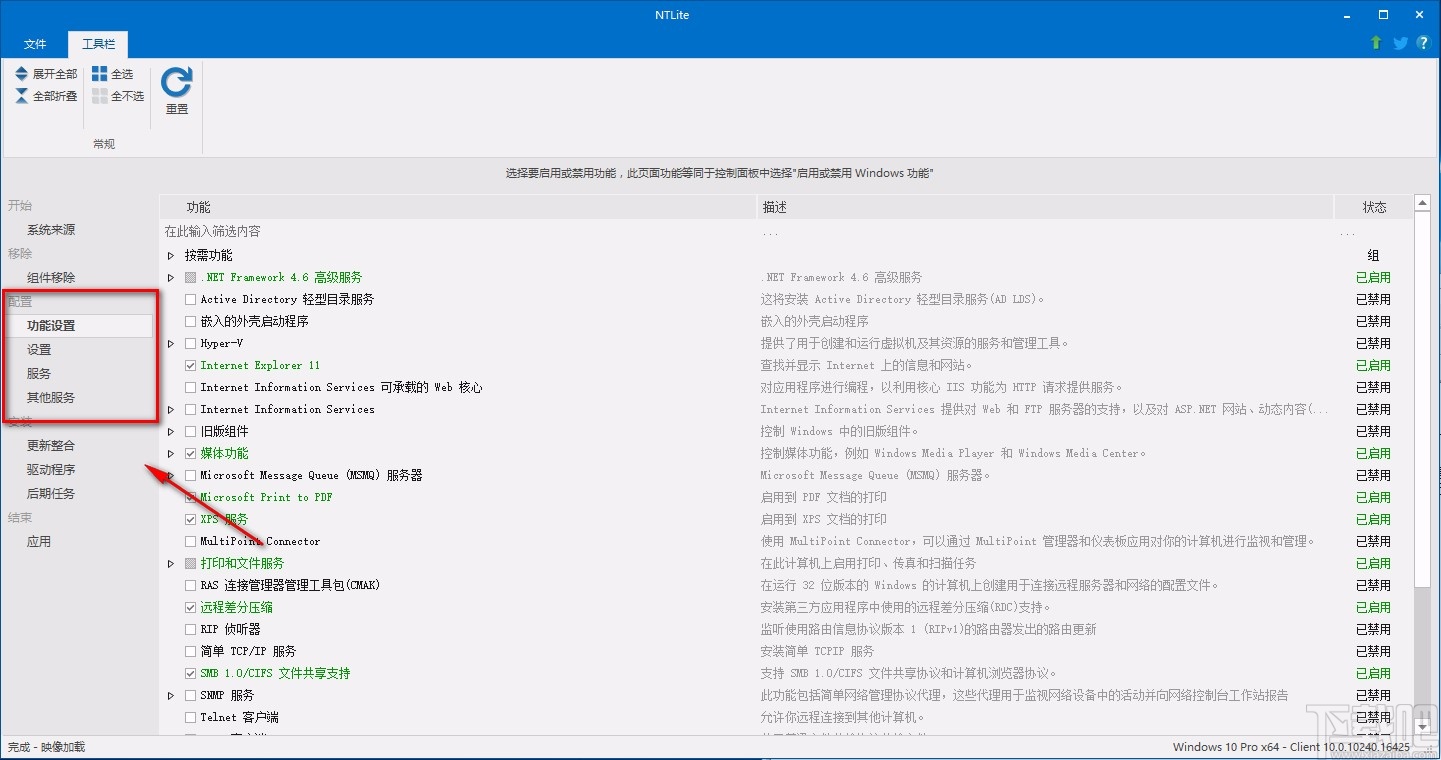The width and height of the screenshot is (1441, 760).
Task: Click the 全不选 deselect-all icon
Action: pos(99,95)
